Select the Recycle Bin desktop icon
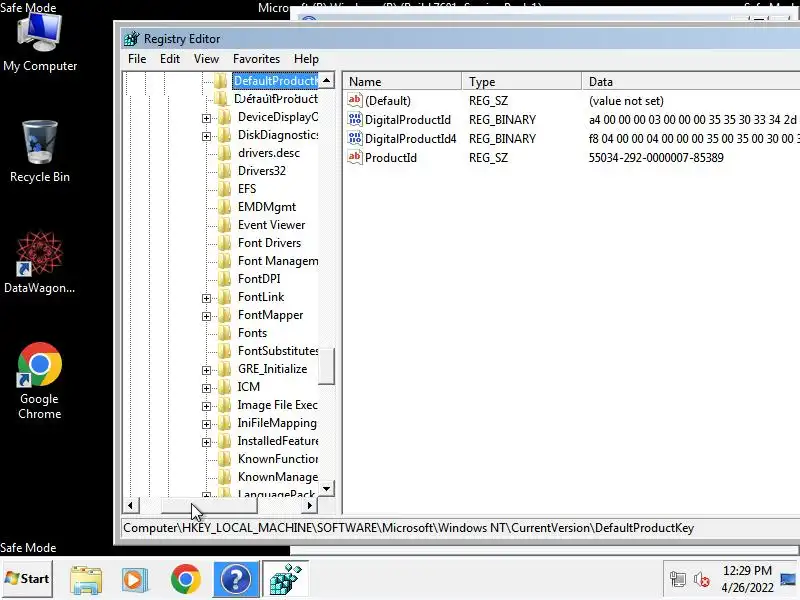 (40, 152)
